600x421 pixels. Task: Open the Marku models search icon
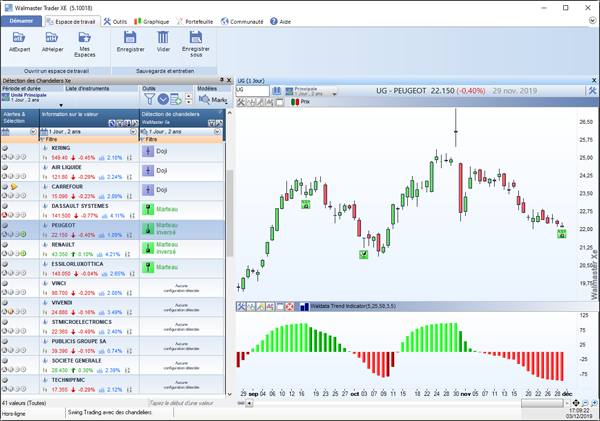204,100
